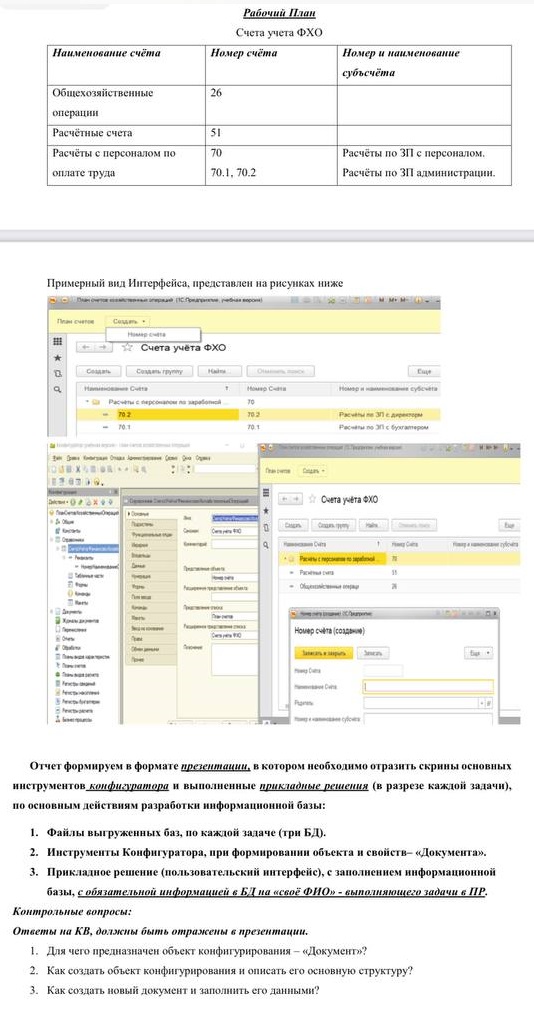Expand 'Общие' node in Configurator tree
The height and width of the screenshot is (1013, 534).
pos(51,521)
